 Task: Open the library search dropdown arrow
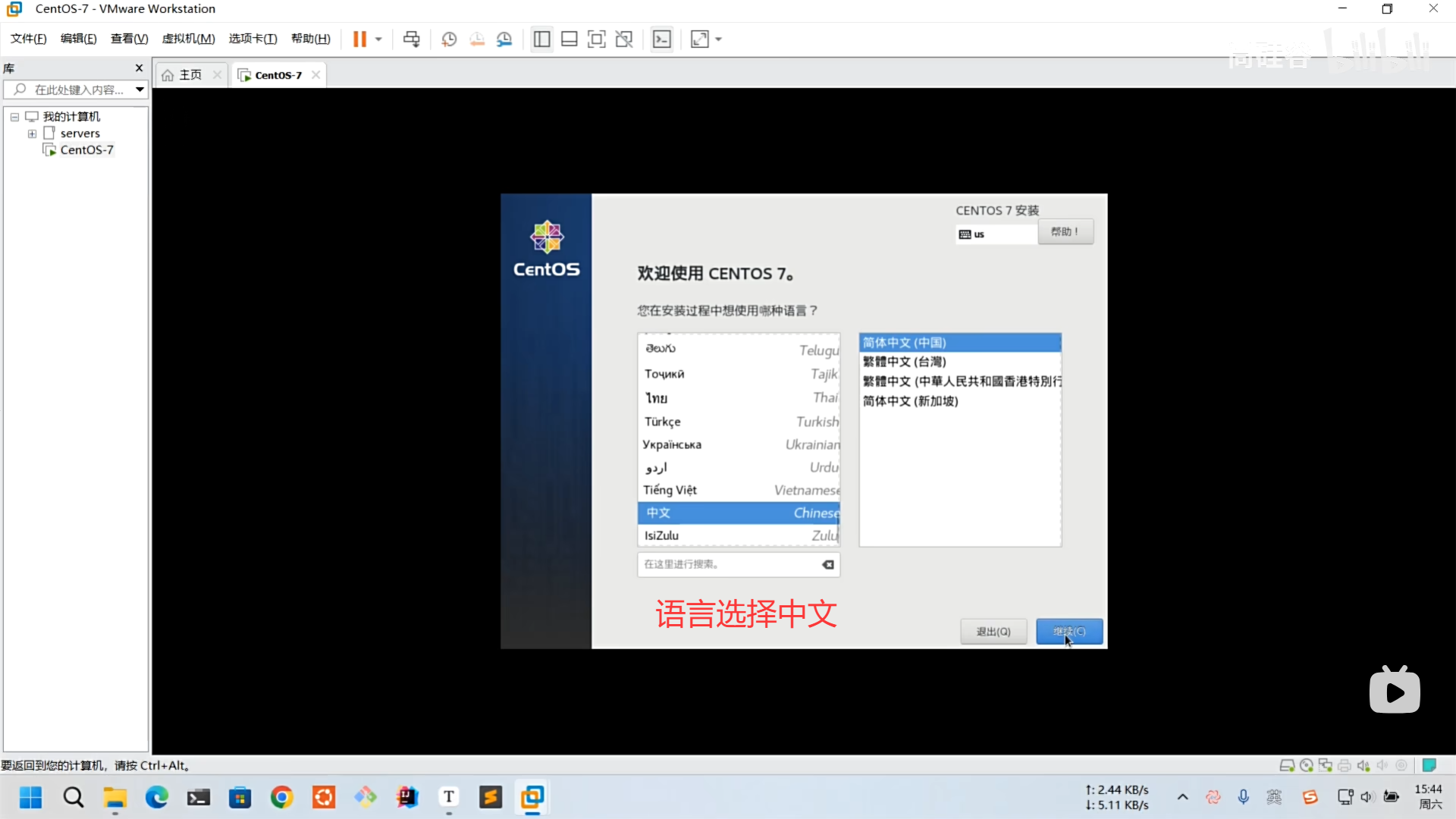pyautogui.click(x=140, y=89)
